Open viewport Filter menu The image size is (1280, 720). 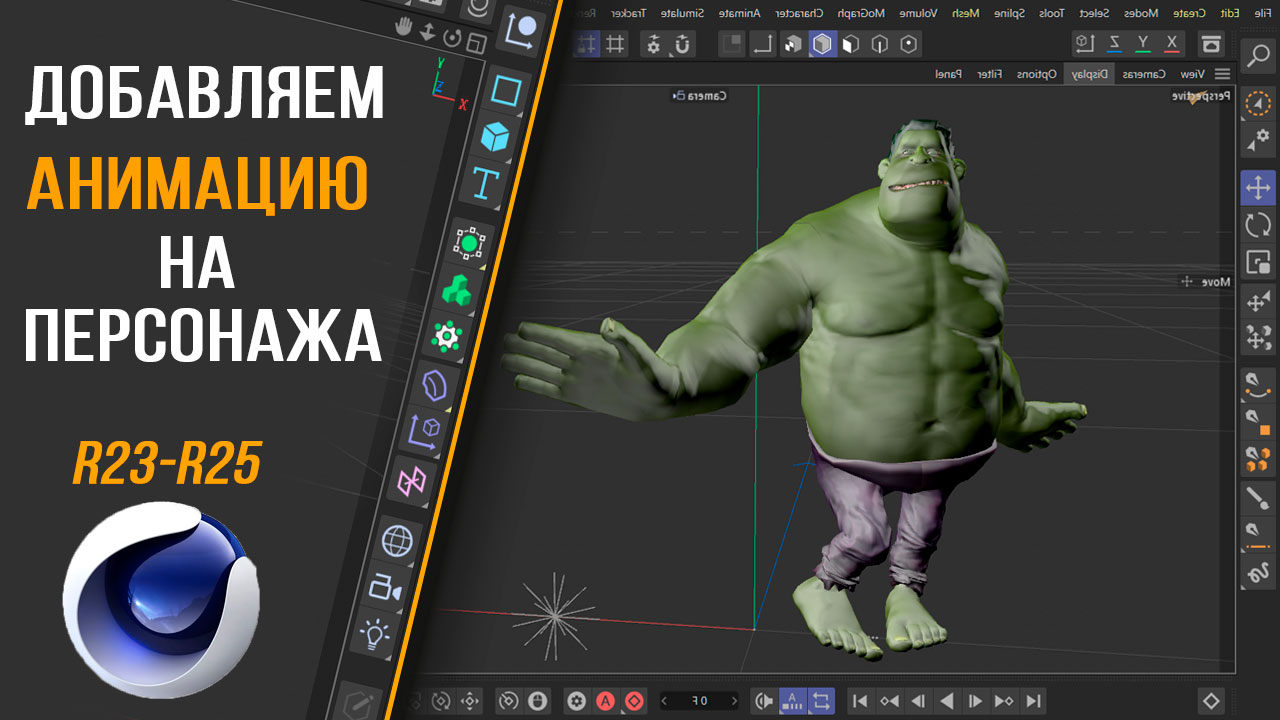[x=990, y=74]
